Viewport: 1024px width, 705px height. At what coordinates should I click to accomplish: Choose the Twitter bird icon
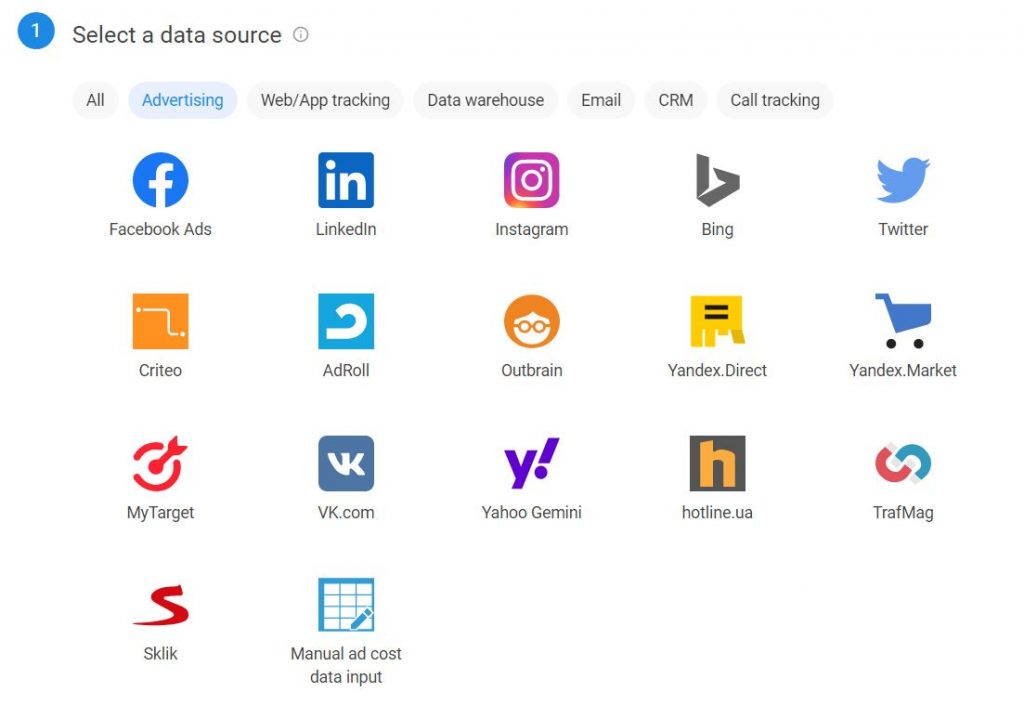(903, 180)
